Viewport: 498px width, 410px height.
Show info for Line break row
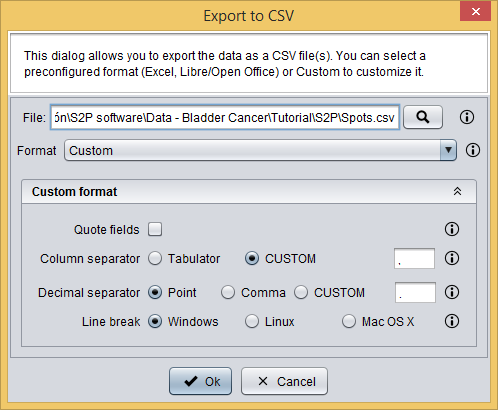pyautogui.click(x=452, y=321)
